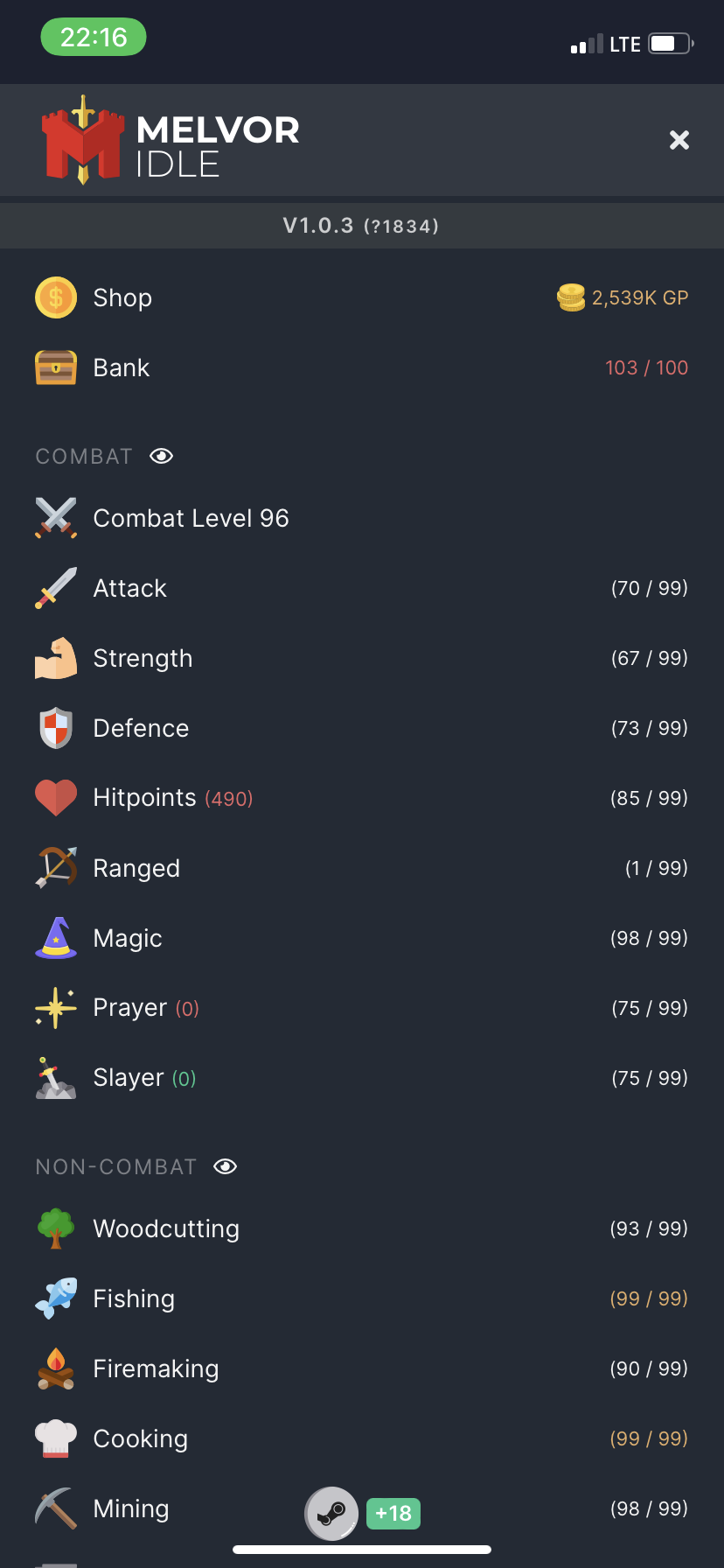Open the Bank using the chest icon
This screenshot has width=724, height=1568.
pyautogui.click(x=55, y=367)
